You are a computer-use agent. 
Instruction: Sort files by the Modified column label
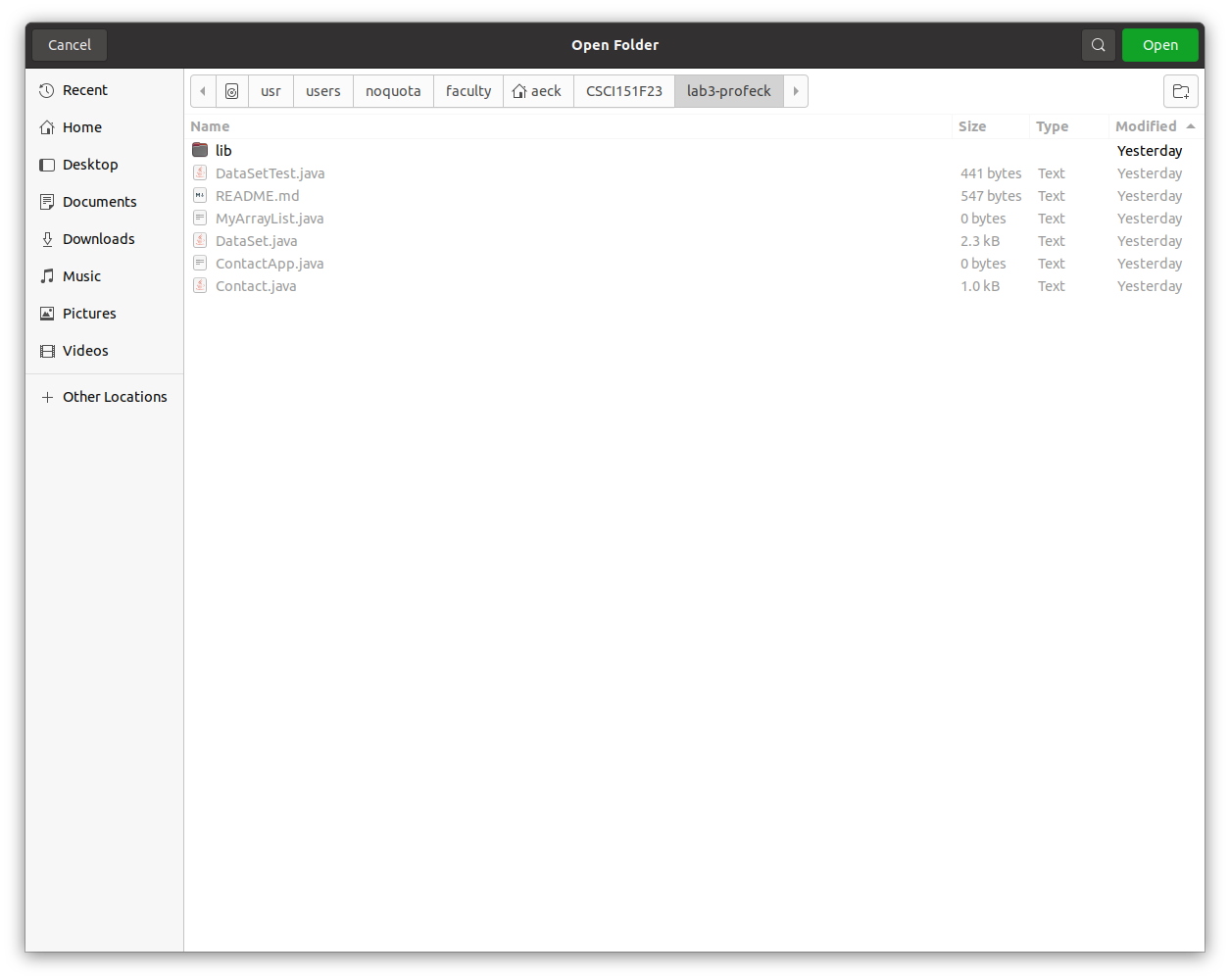[x=1146, y=126]
